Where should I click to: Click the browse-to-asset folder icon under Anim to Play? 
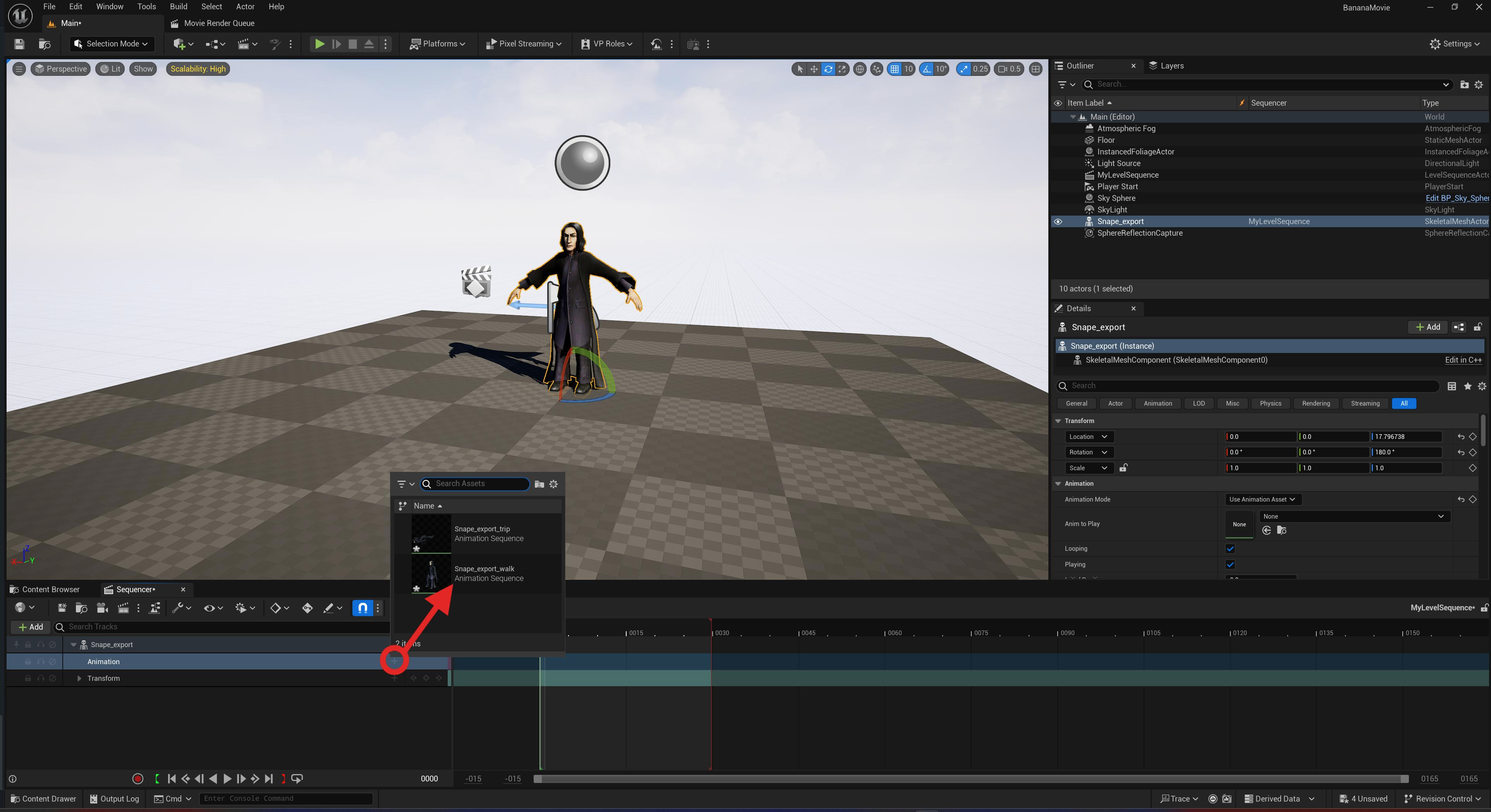coord(1281,530)
